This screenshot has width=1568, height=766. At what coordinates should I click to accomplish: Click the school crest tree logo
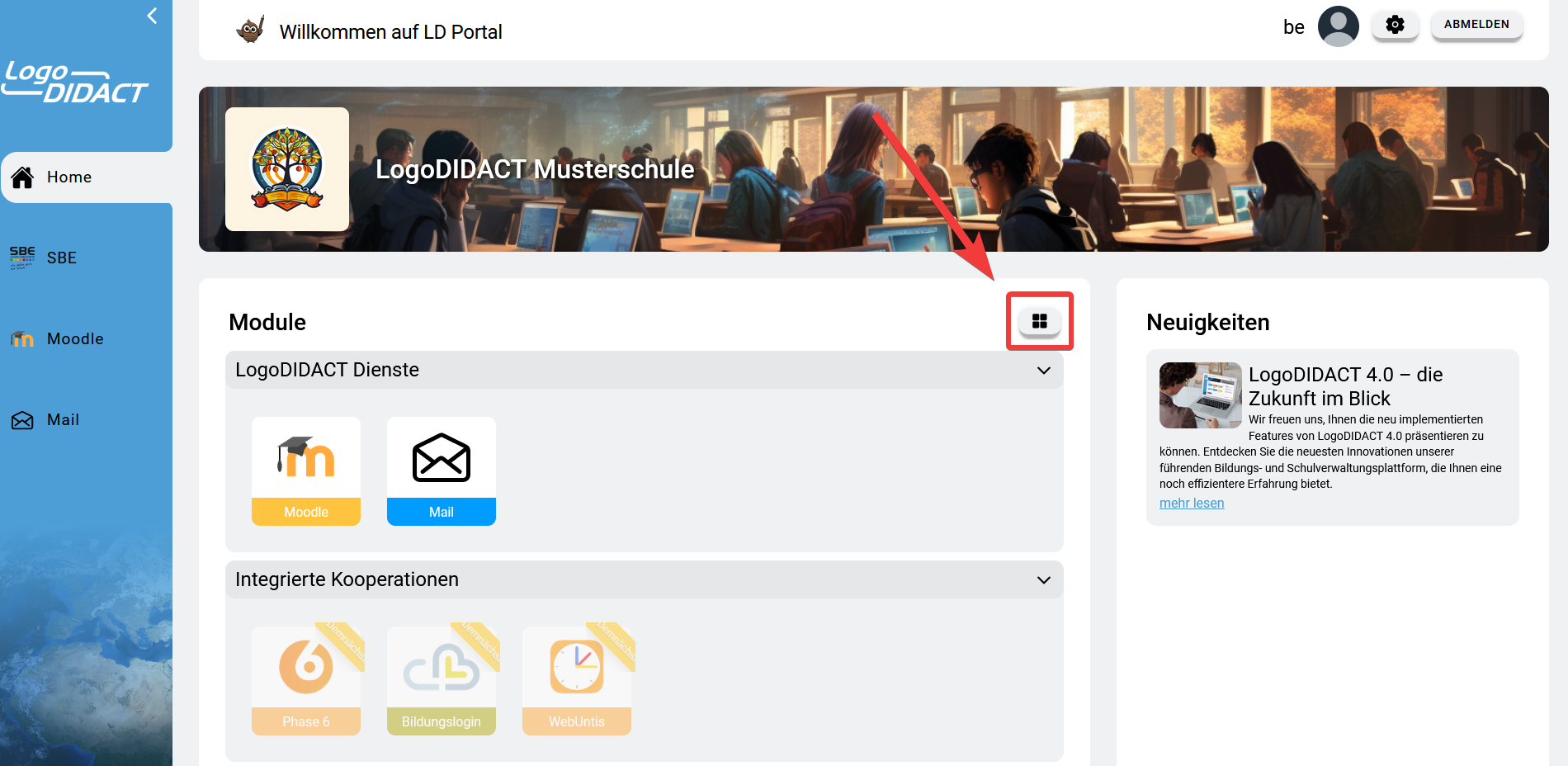tap(287, 169)
